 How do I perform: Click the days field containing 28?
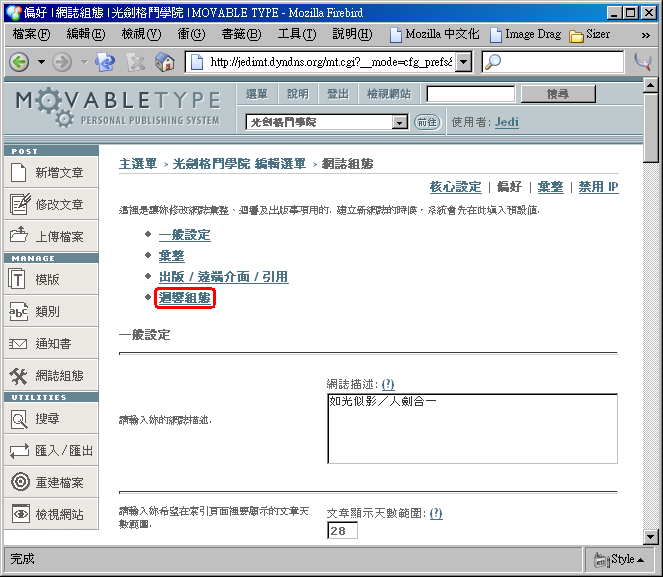[x=342, y=530]
